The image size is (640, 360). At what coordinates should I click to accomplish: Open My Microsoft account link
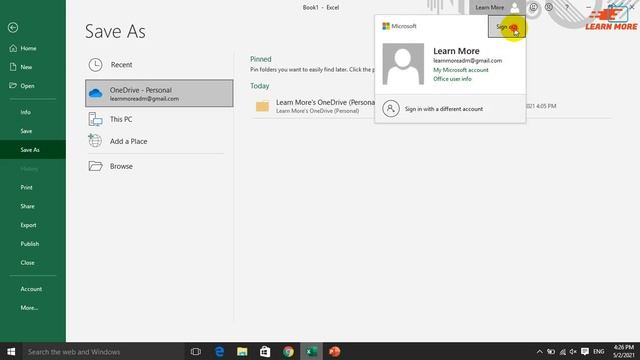coord(460,70)
